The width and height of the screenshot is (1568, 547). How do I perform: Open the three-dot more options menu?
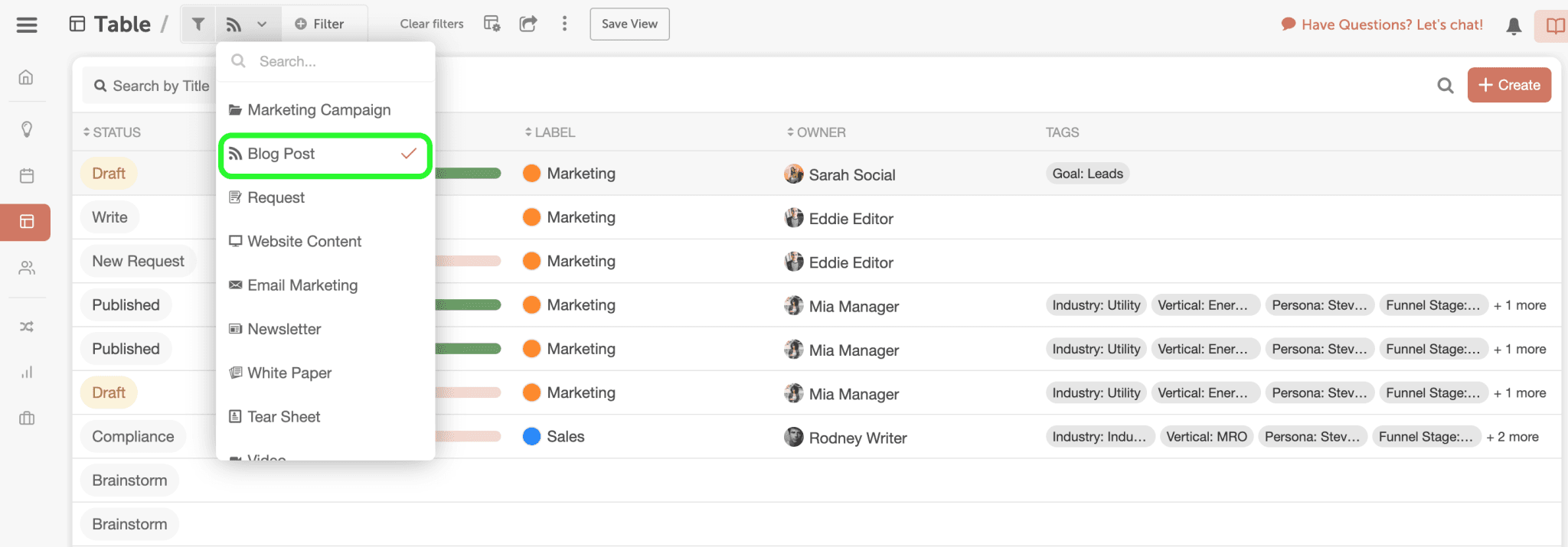[564, 24]
